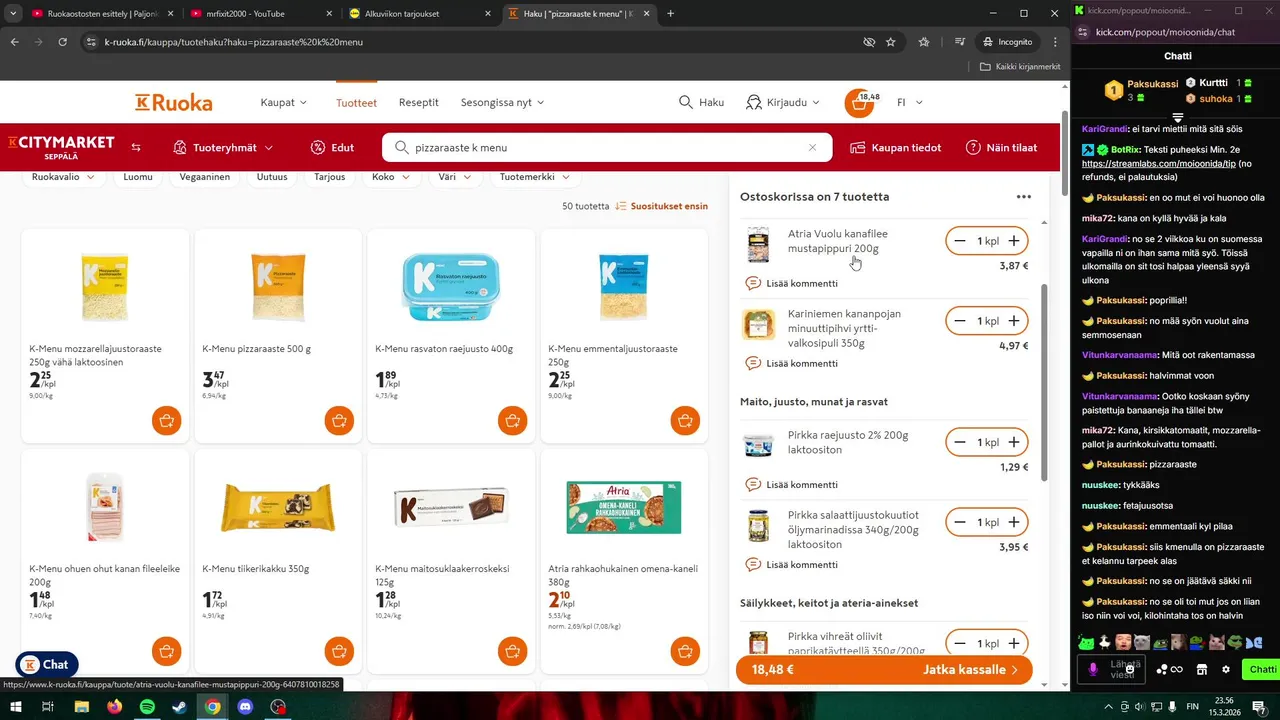Toggle the Vegaaninen filter chip
The height and width of the screenshot is (720, 1280).
205,177
